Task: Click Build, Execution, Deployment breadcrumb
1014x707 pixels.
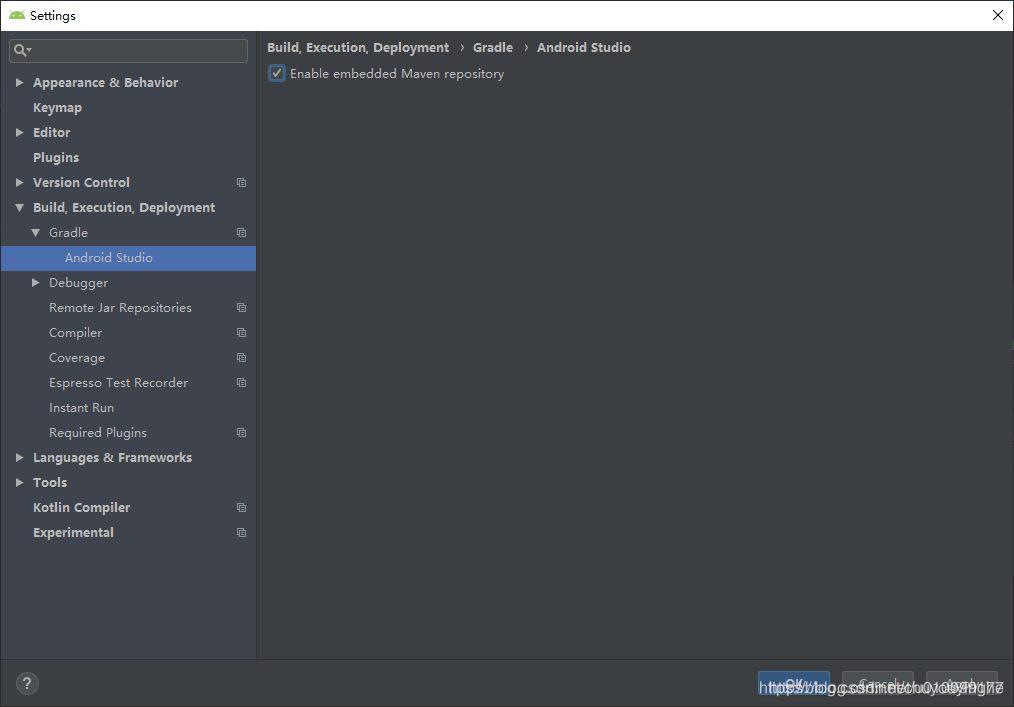Action: point(358,47)
